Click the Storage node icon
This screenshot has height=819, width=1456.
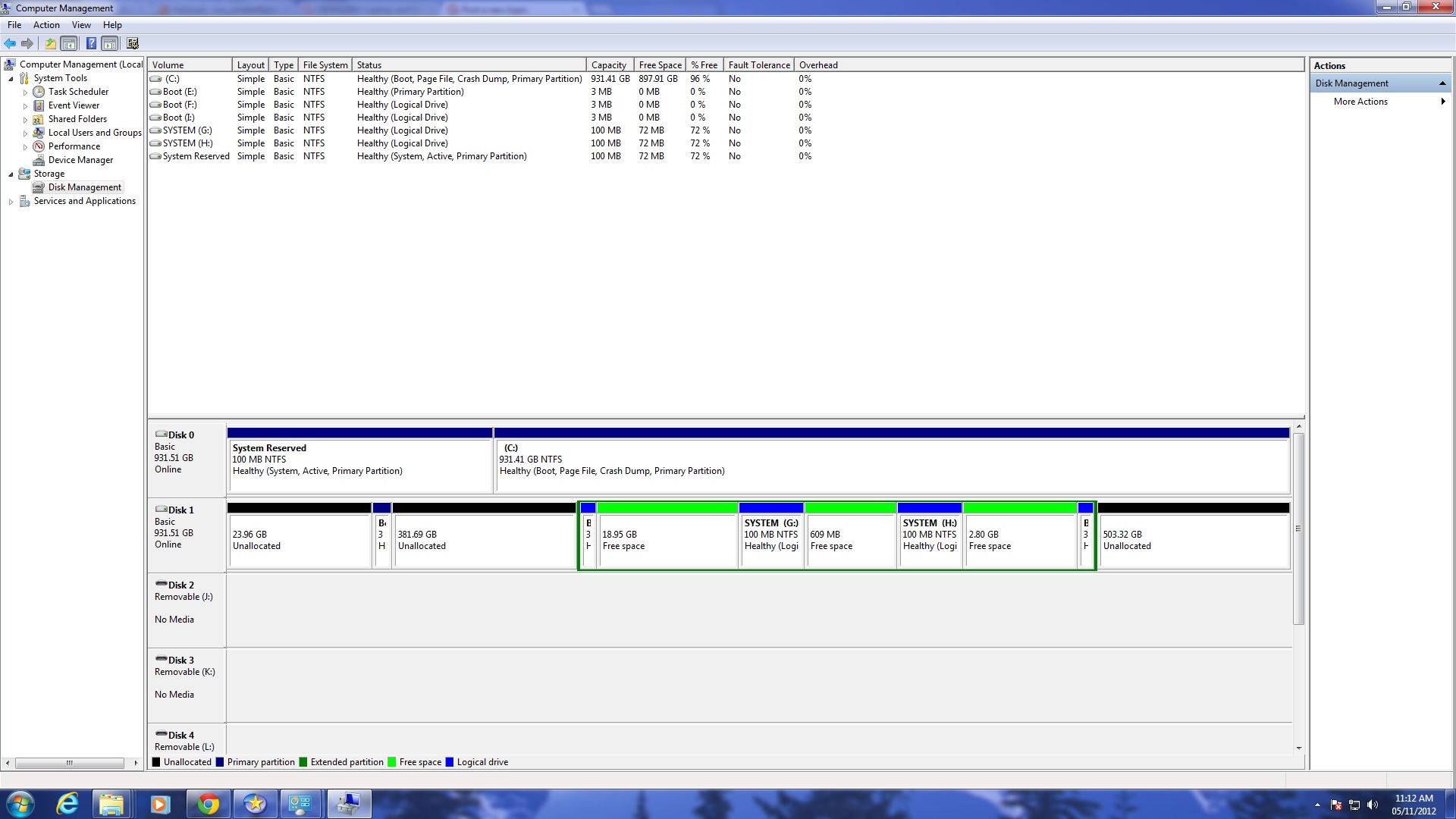coord(24,174)
